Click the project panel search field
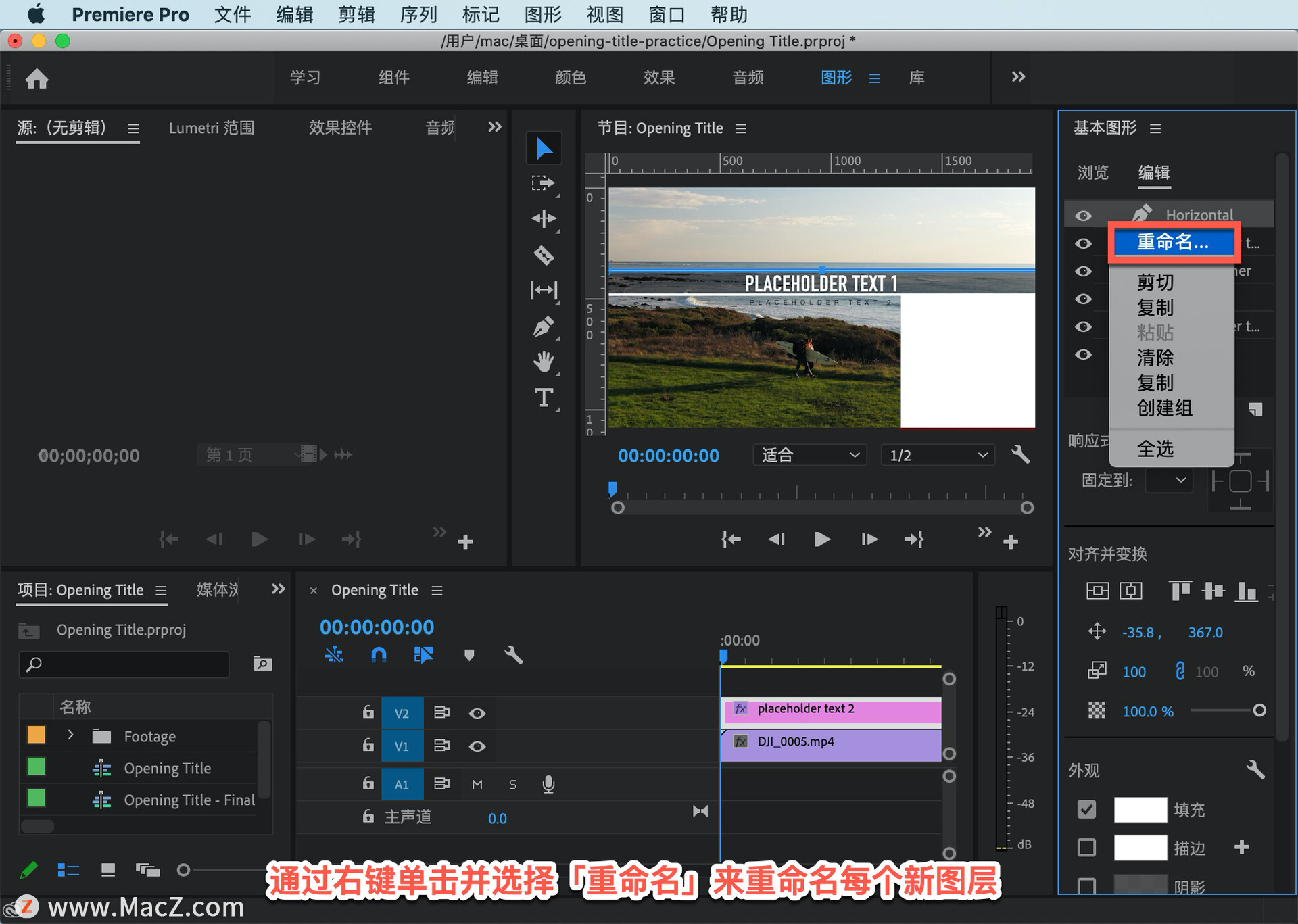The image size is (1298, 924). pos(125,664)
